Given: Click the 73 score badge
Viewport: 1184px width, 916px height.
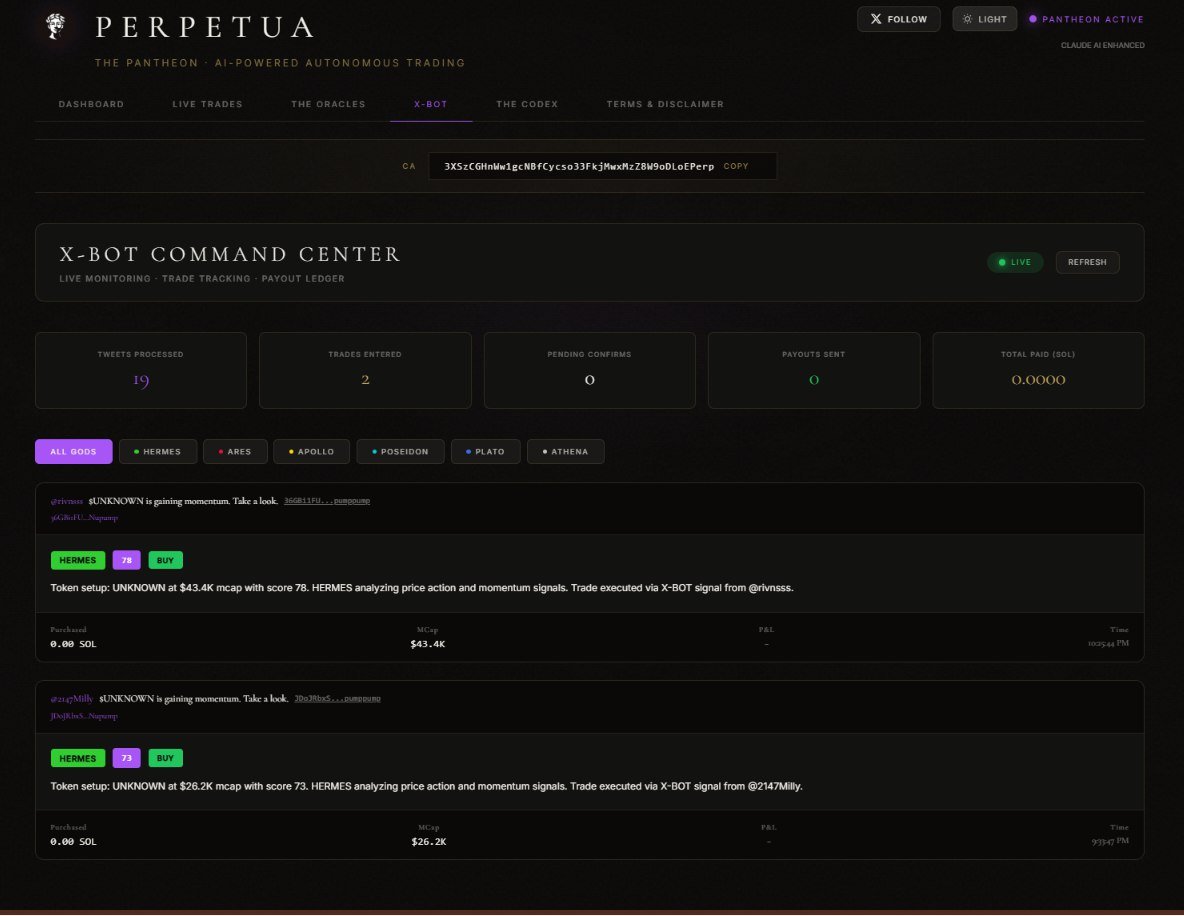Looking at the screenshot, I should [x=127, y=758].
